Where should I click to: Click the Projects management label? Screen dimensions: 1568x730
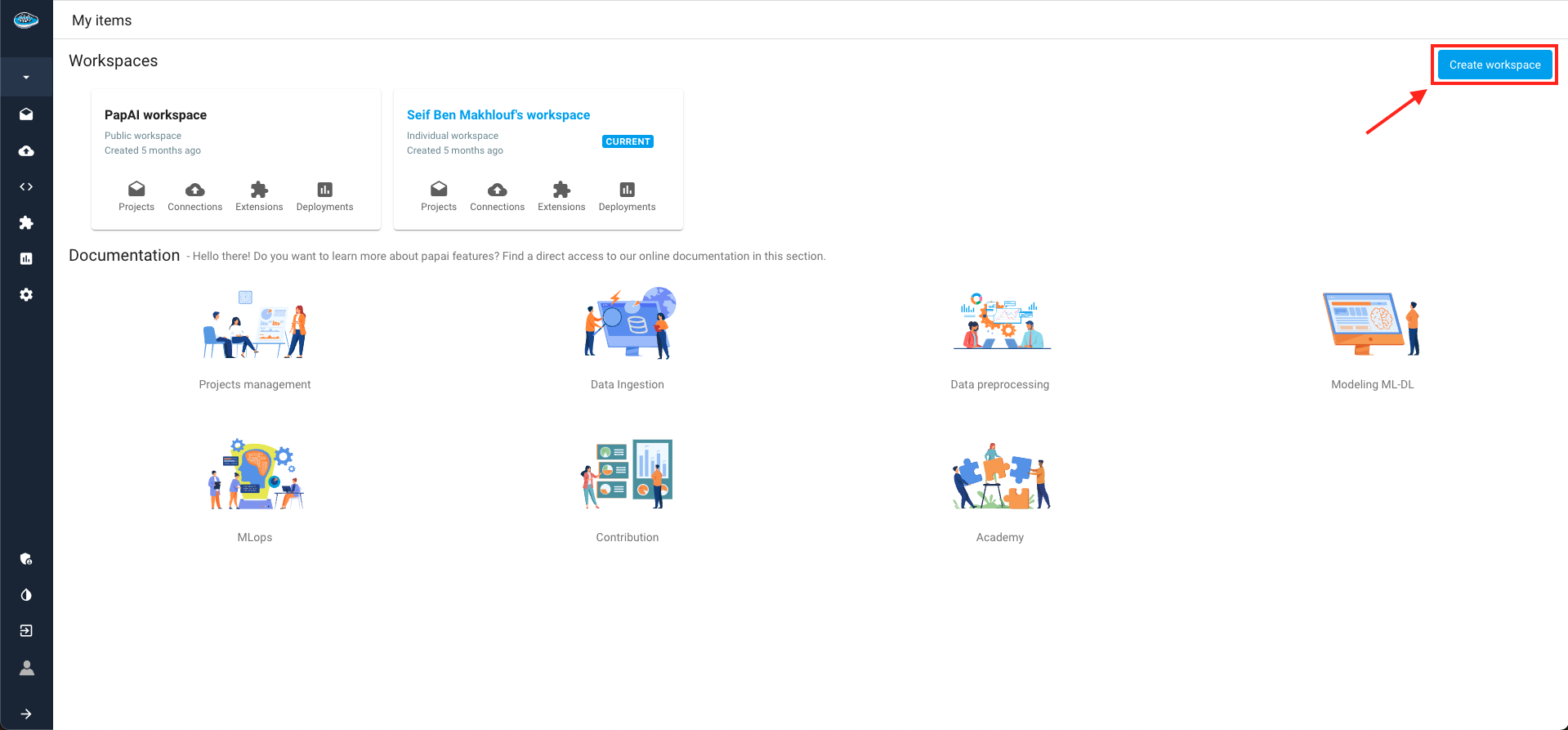coord(255,384)
